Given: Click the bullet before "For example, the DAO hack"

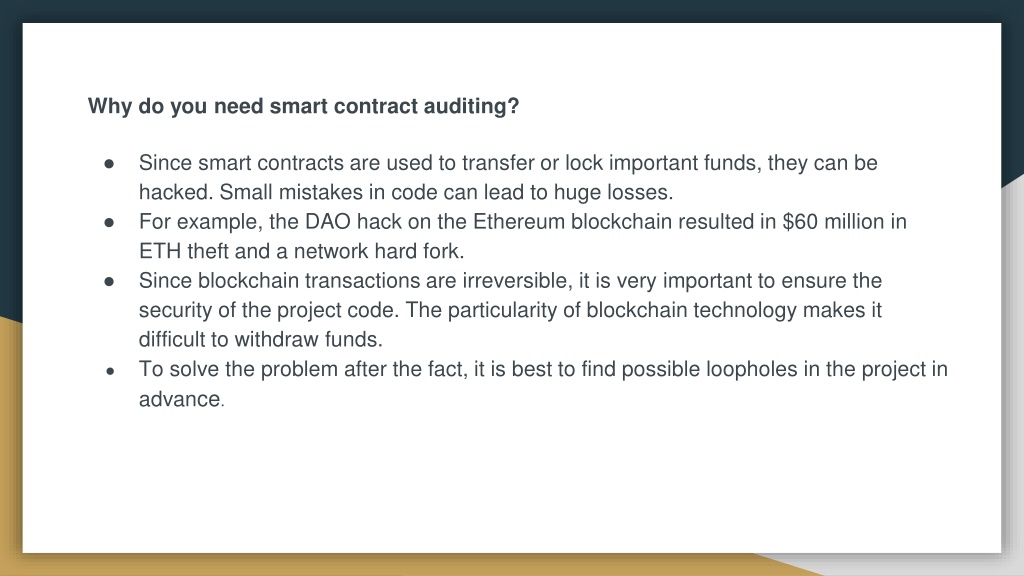Looking at the screenshot, I should click(x=109, y=223).
